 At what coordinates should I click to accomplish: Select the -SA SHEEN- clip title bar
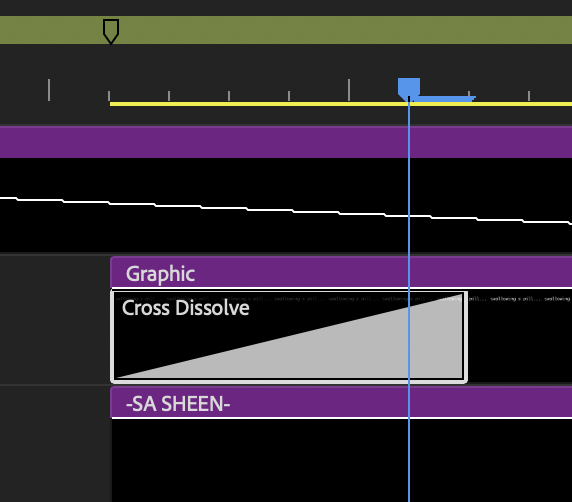341,403
